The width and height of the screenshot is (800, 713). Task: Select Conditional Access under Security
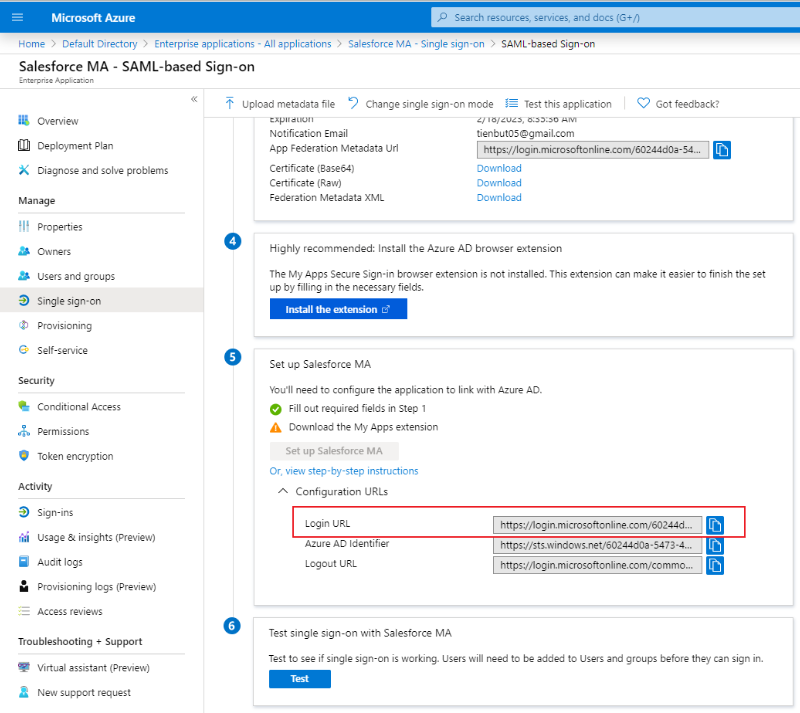[x=78, y=407]
